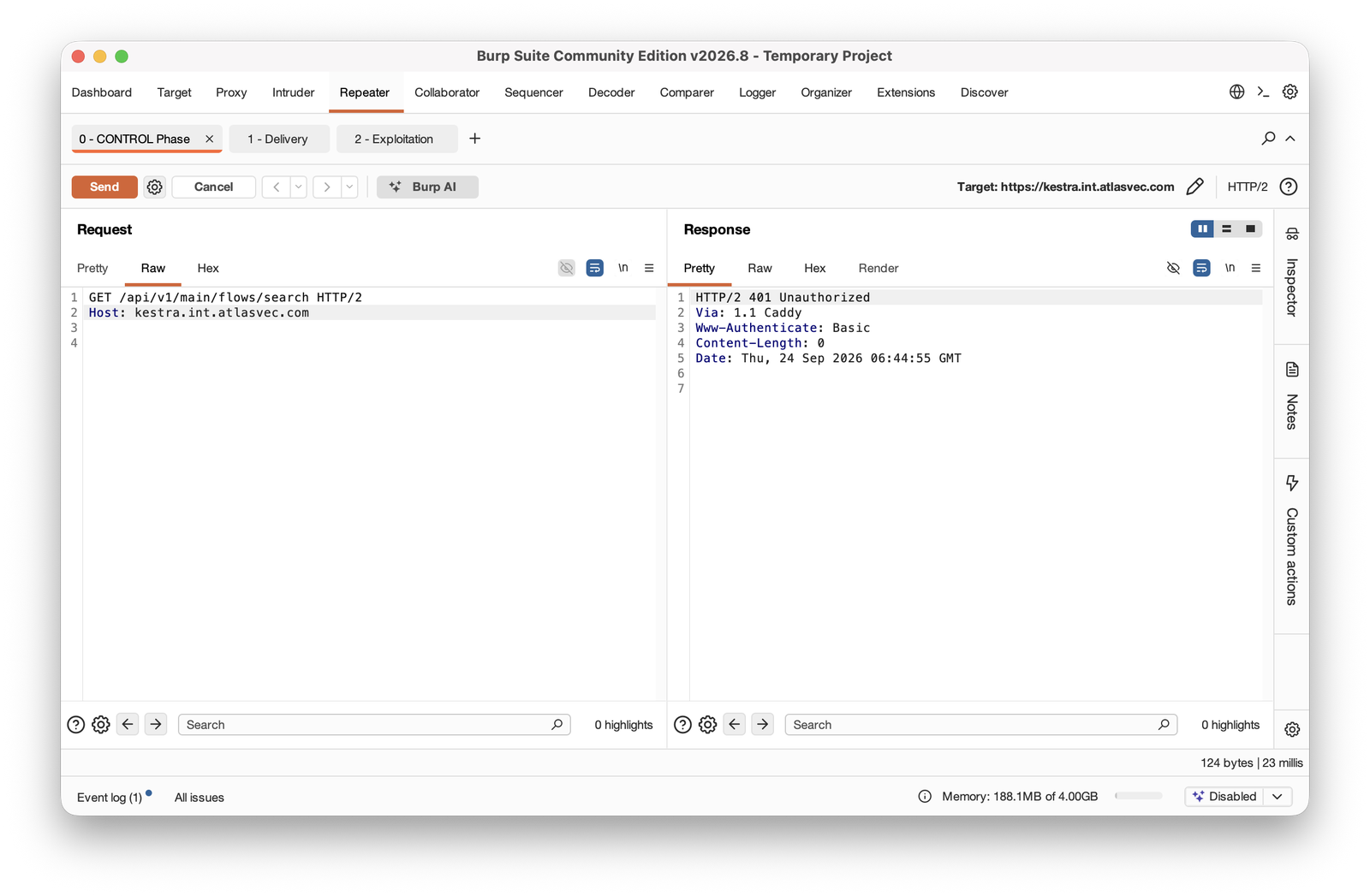Open the Response search settings gear

click(x=707, y=725)
